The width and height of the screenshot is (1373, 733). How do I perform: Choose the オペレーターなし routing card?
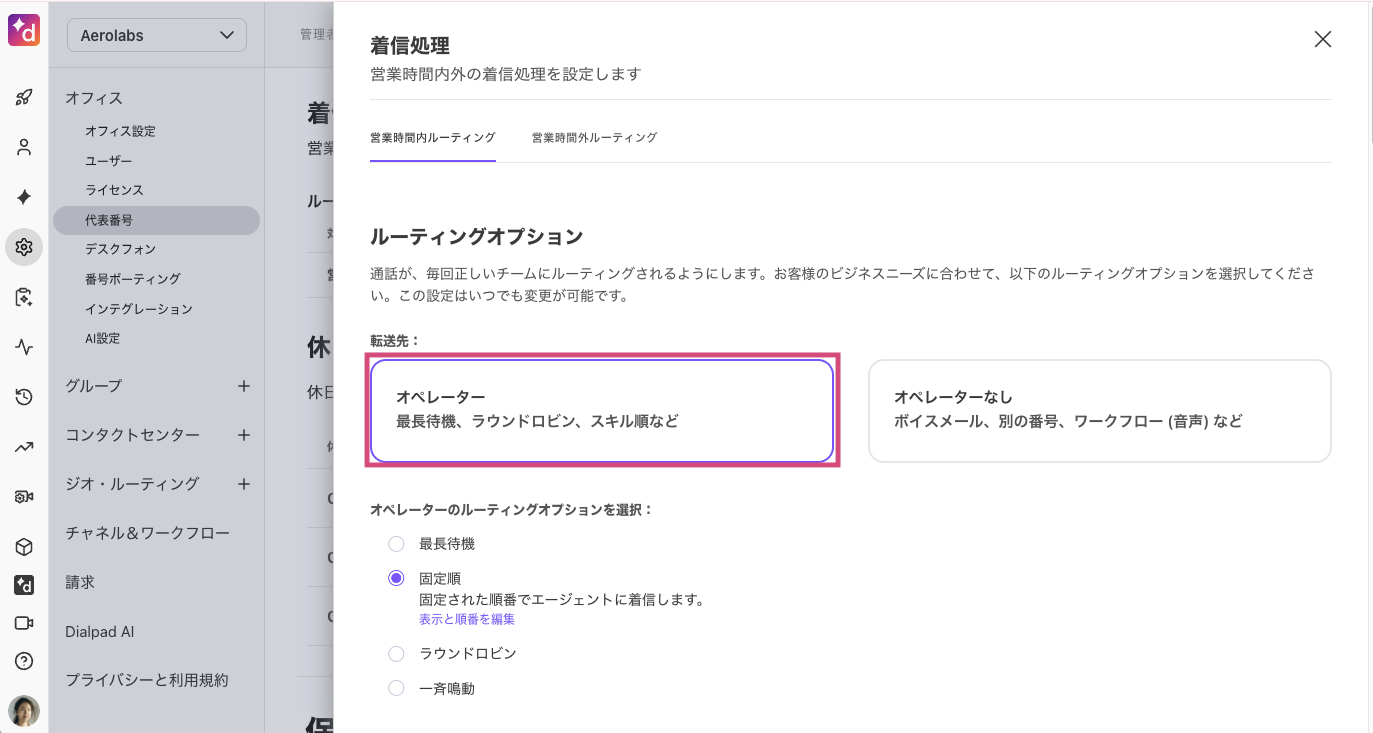tap(1099, 410)
